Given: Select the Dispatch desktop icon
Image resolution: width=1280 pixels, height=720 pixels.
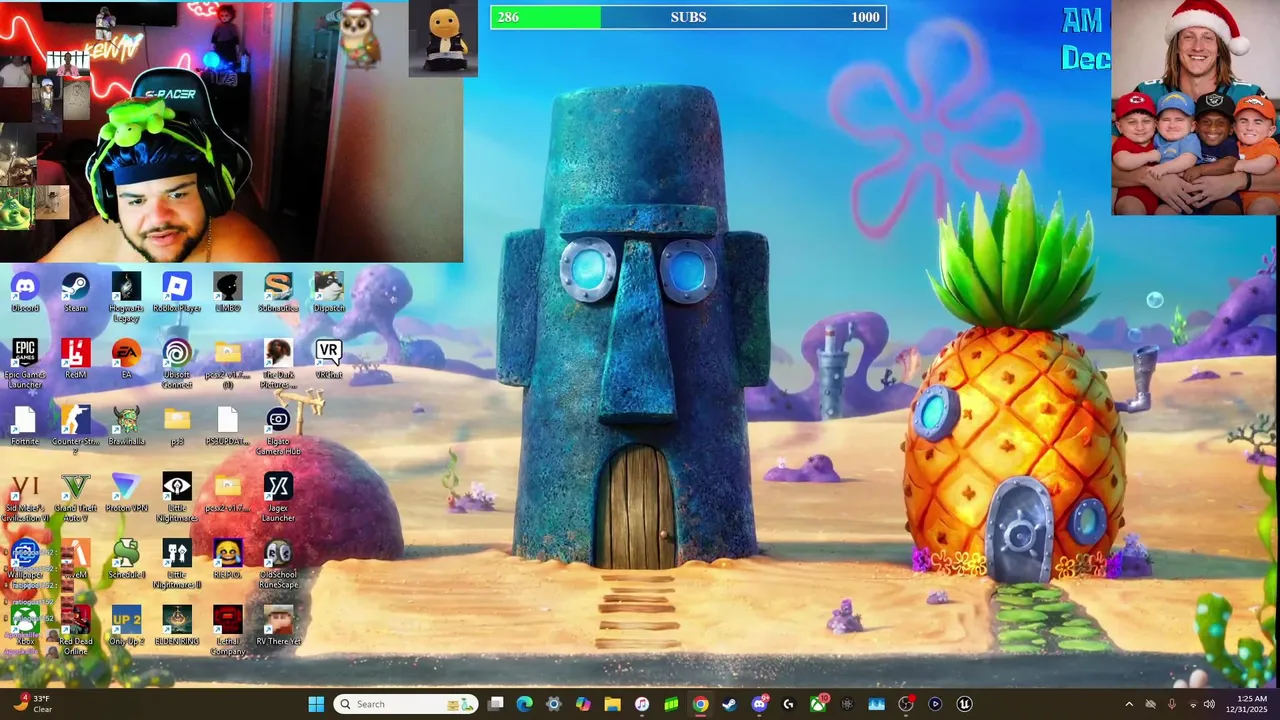Looking at the screenshot, I should pyautogui.click(x=328, y=292).
